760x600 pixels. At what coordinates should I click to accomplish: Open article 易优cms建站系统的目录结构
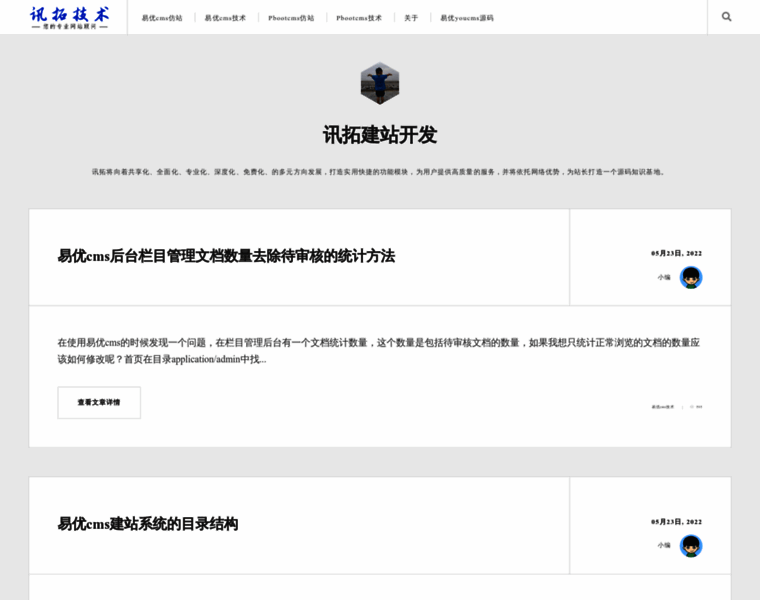(148, 524)
